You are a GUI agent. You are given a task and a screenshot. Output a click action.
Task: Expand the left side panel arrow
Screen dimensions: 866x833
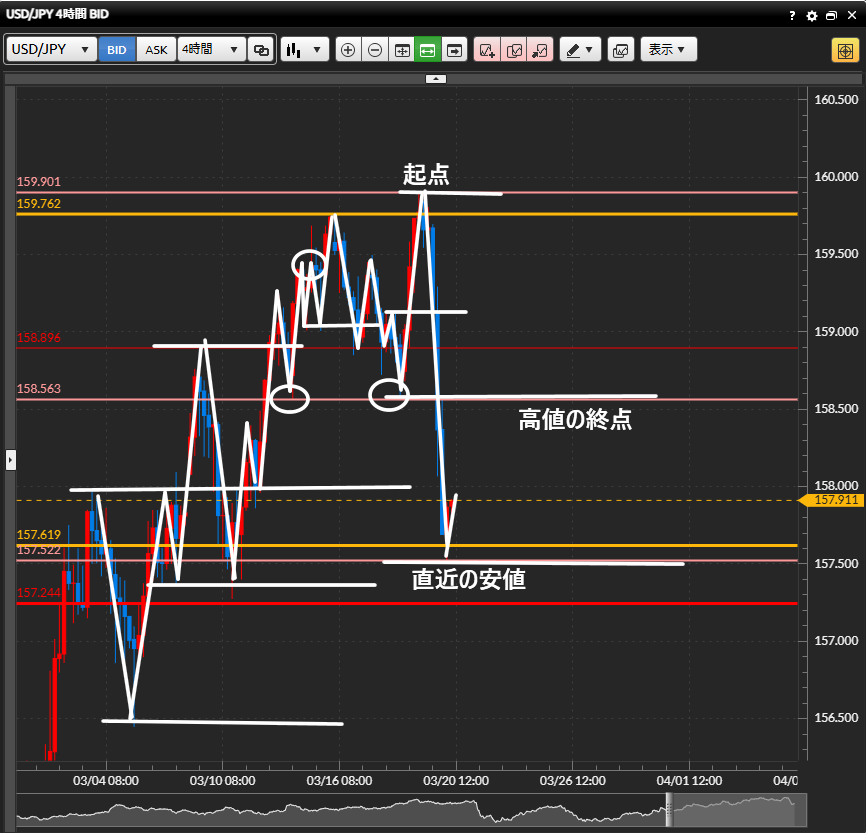[x=10, y=460]
